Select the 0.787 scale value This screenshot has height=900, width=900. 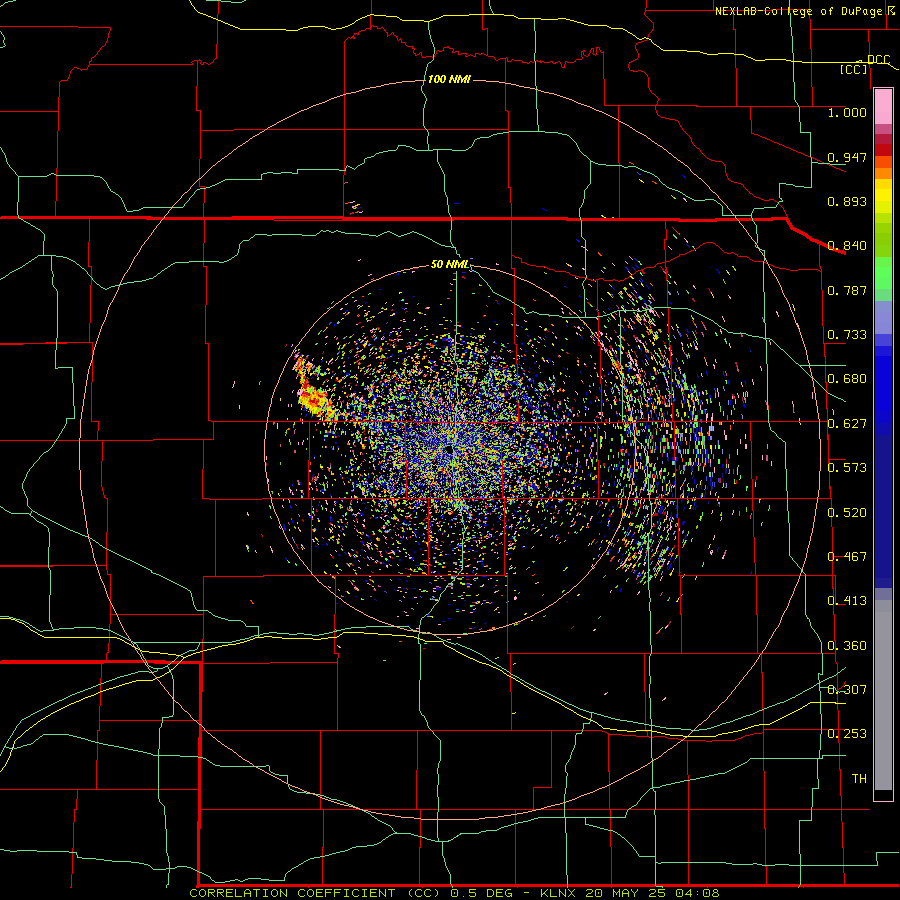tap(847, 290)
